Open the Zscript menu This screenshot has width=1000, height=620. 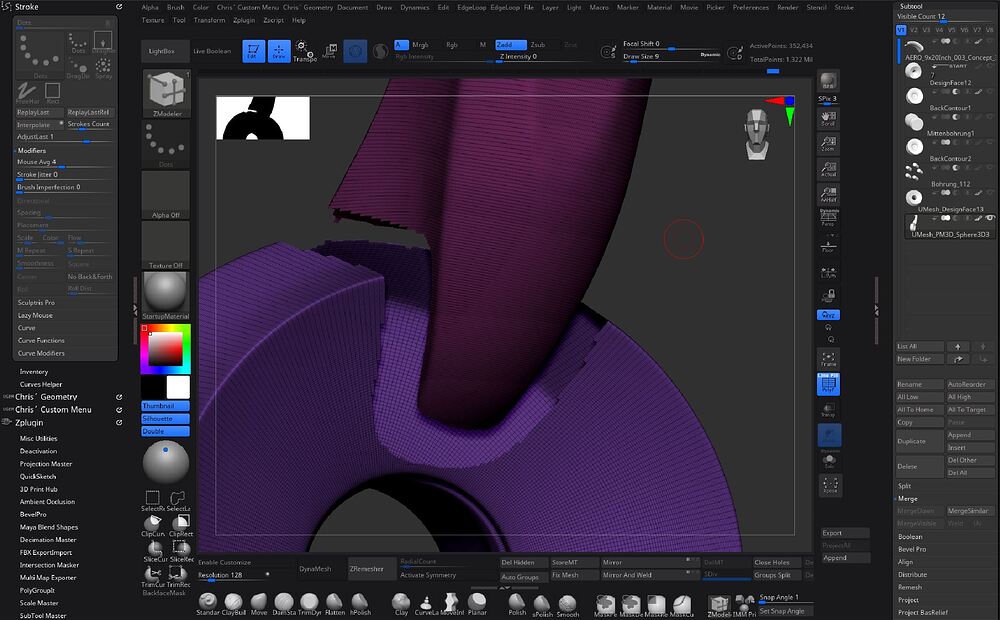click(x=274, y=20)
